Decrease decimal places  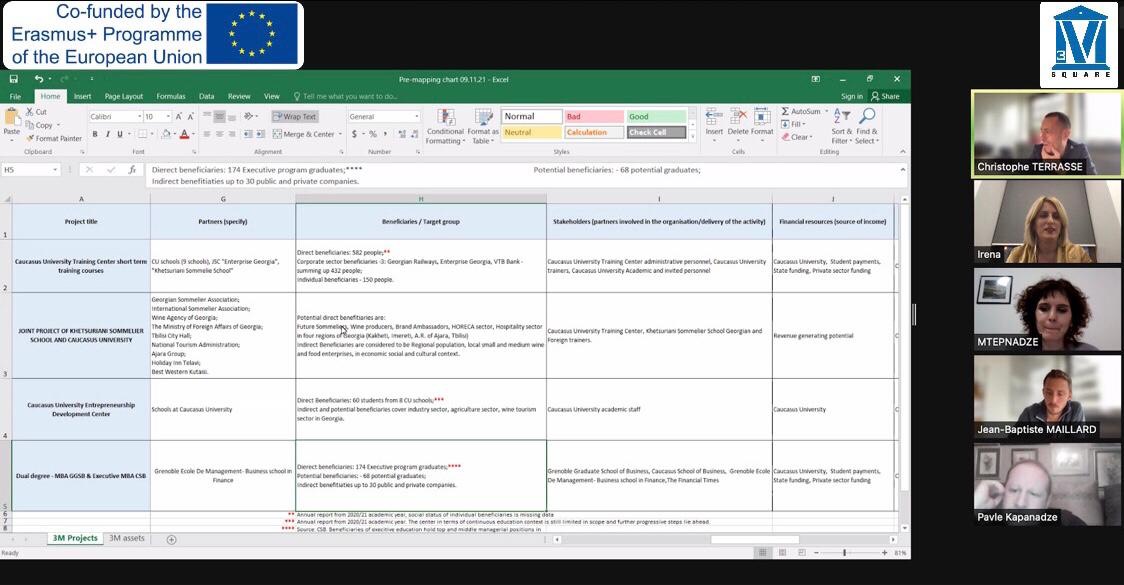tap(414, 134)
